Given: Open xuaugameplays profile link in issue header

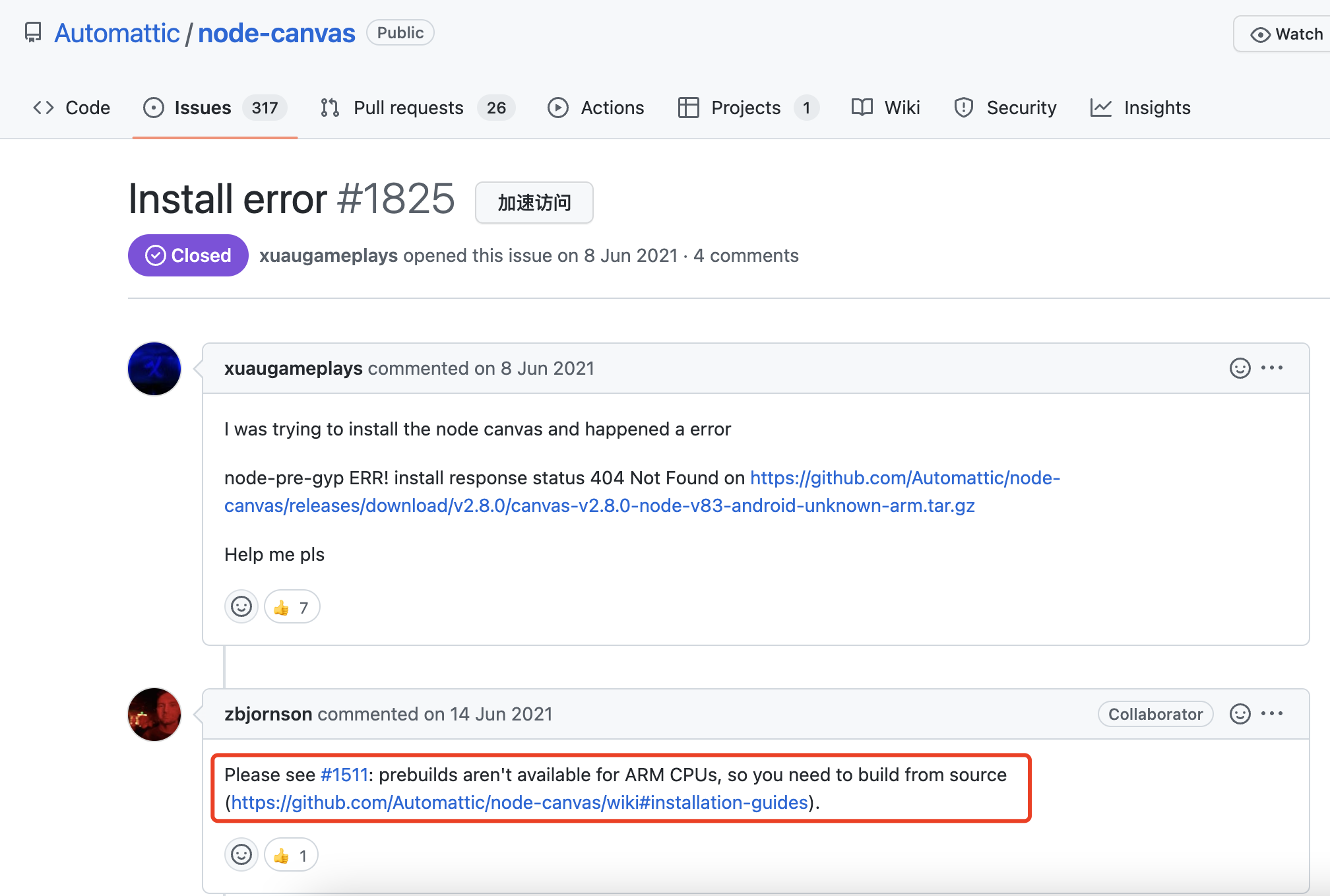Looking at the screenshot, I should point(328,256).
